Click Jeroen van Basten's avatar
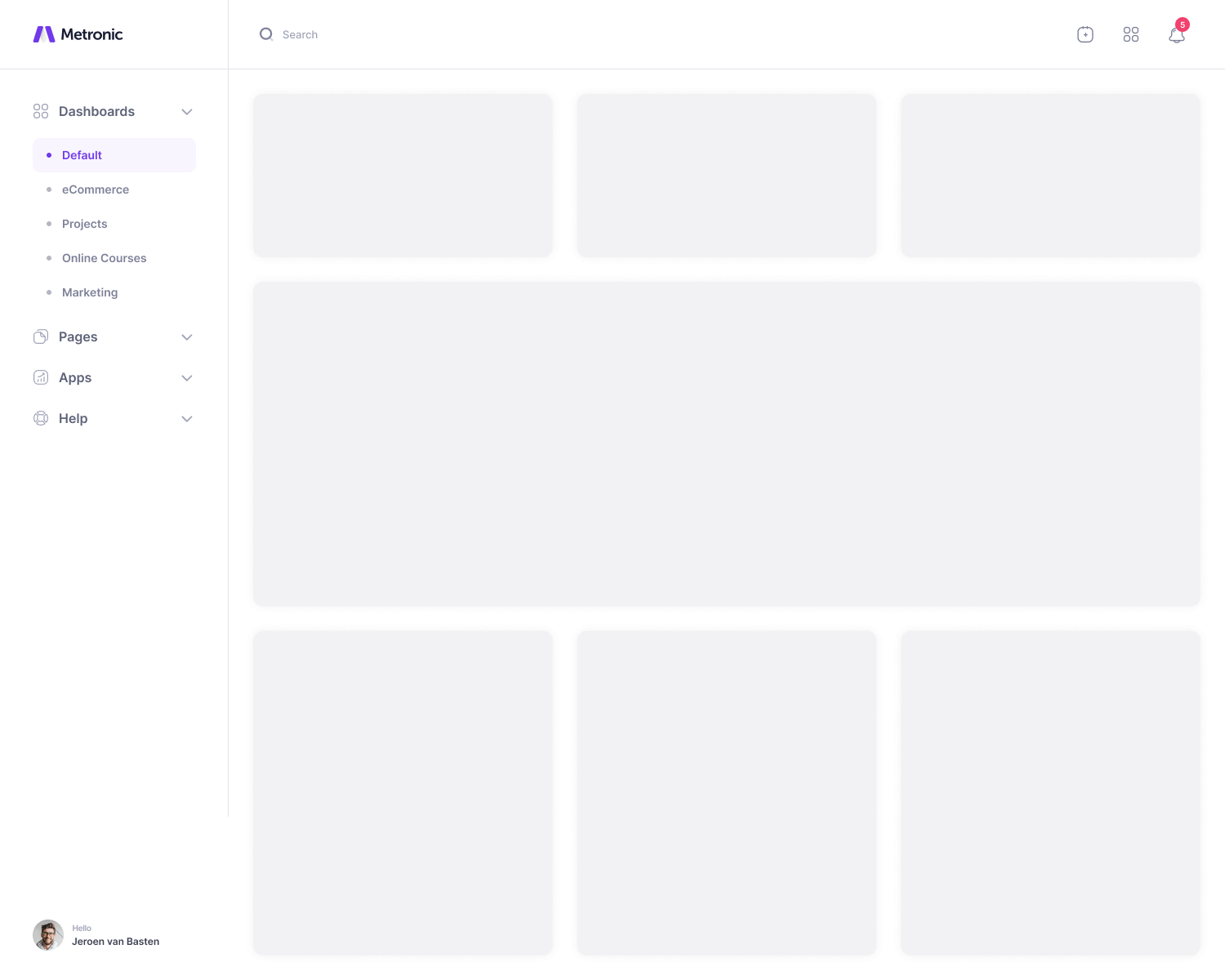Screen dimensions: 1225x980 48,935
